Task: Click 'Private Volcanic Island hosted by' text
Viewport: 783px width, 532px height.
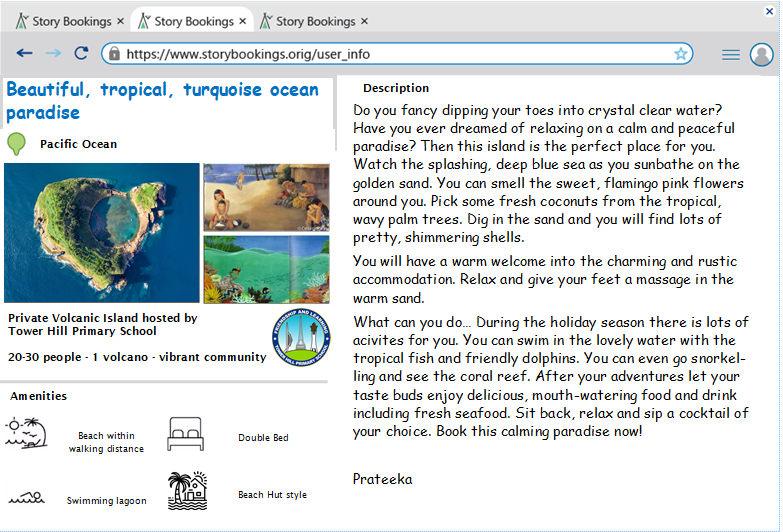Action: point(103,318)
